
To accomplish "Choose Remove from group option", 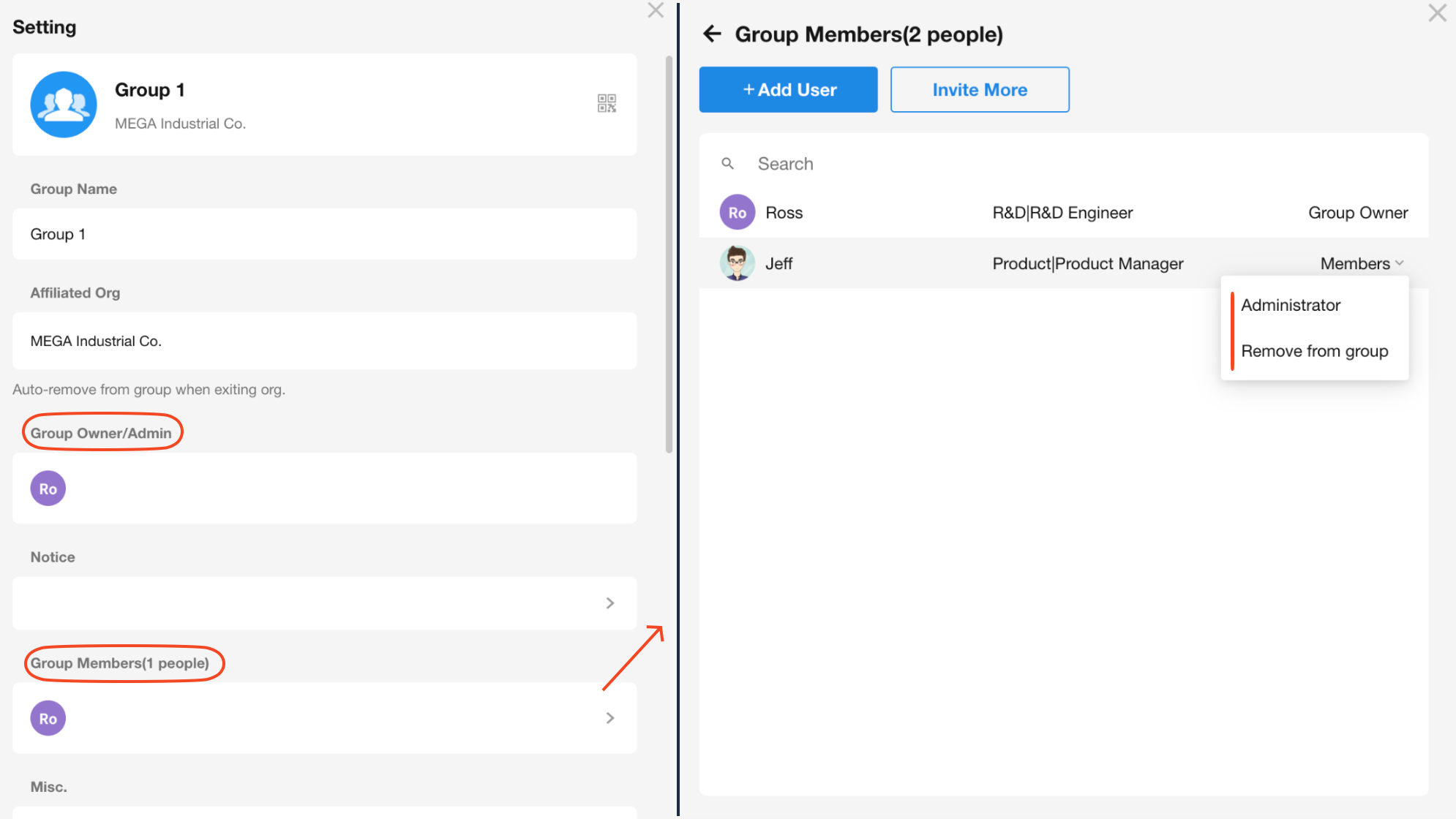I will coord(1314,351).
